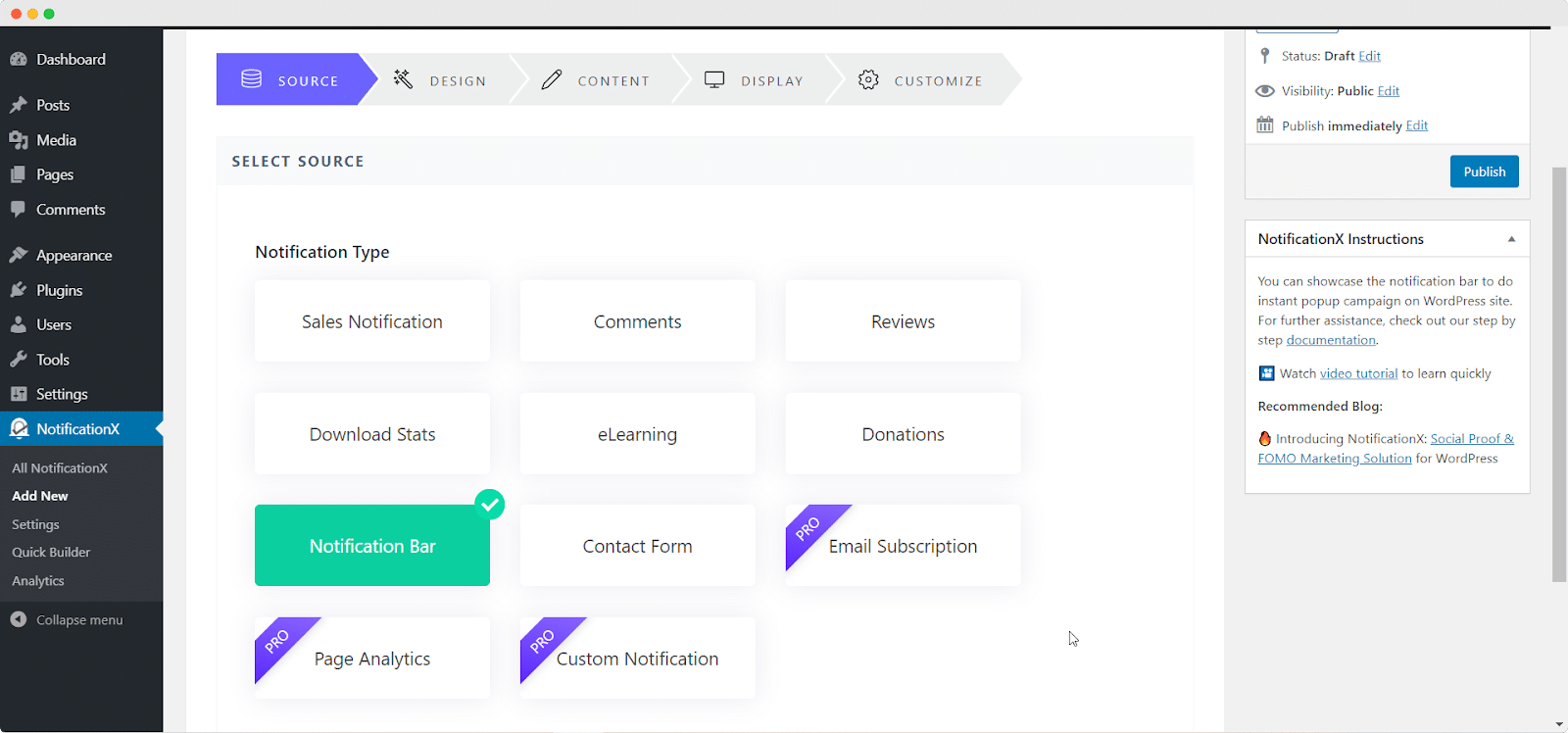Image resolution: width=1568 pixels, height=733 pixels.
Task: Open Quick Builder submenu item
Action: [x=51, y=552]
